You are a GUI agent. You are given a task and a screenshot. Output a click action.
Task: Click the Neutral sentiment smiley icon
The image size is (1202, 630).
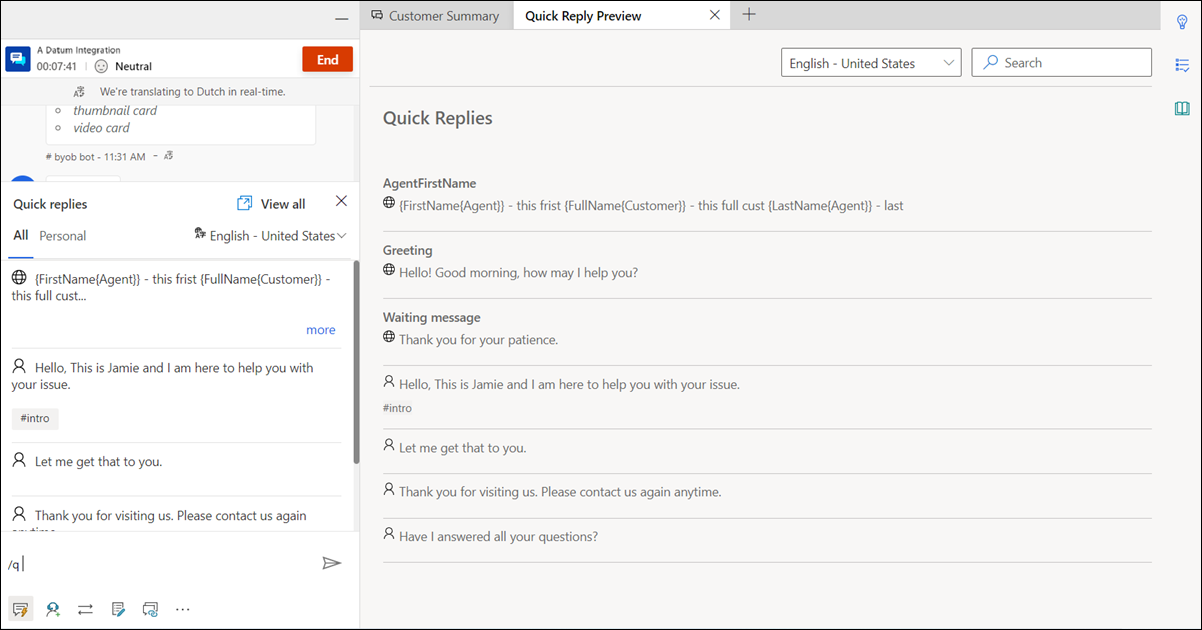tap(99, 66)
